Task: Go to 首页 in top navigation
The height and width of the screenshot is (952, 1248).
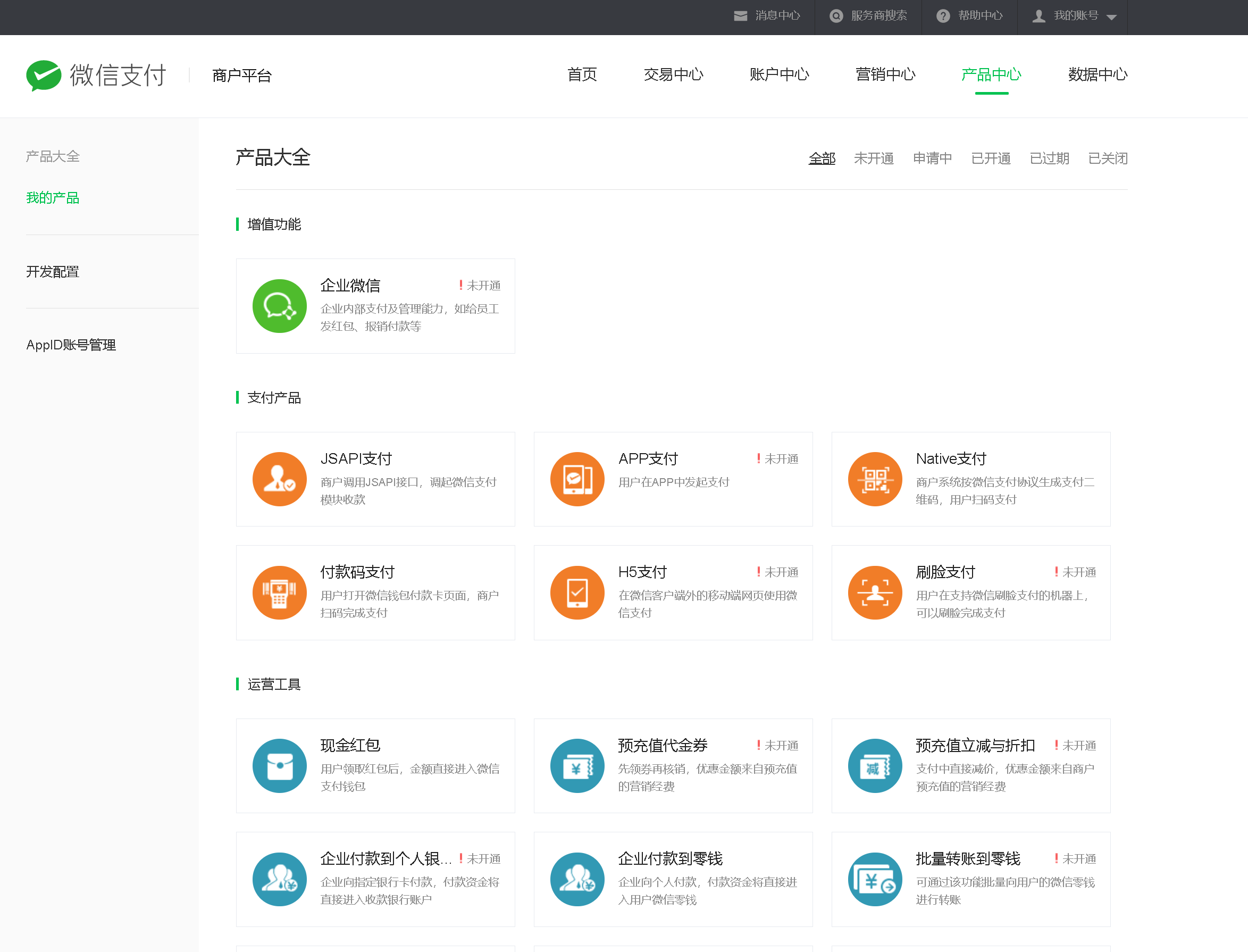Action: pos(582,74)
